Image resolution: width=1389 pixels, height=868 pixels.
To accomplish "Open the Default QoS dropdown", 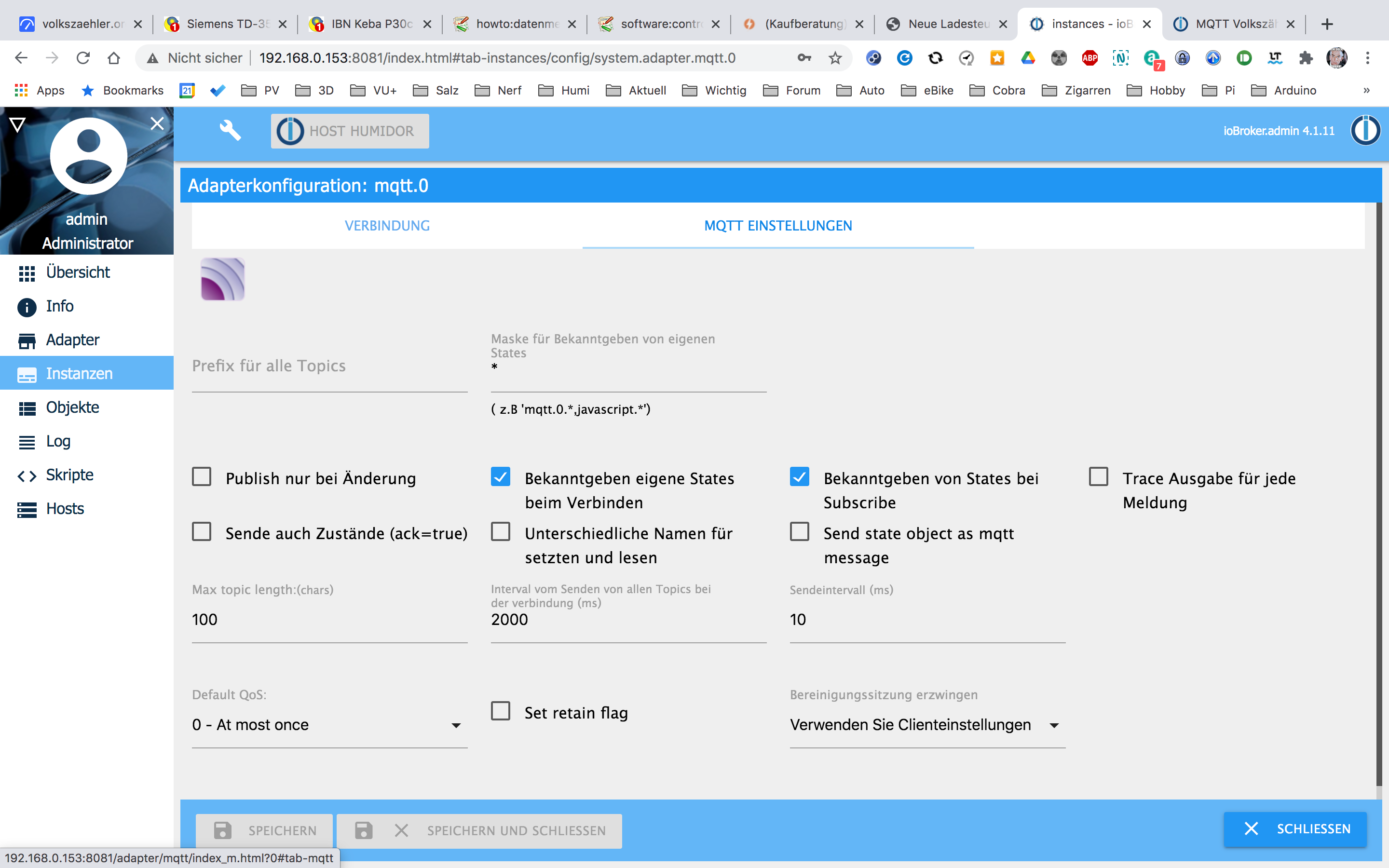I will coord(329,725).
